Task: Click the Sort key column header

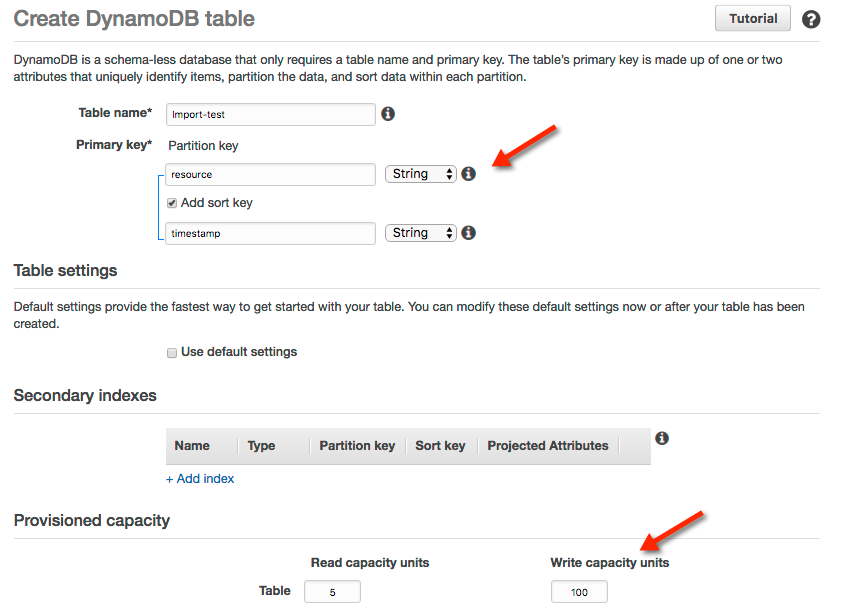Action: tap(440, 445)
